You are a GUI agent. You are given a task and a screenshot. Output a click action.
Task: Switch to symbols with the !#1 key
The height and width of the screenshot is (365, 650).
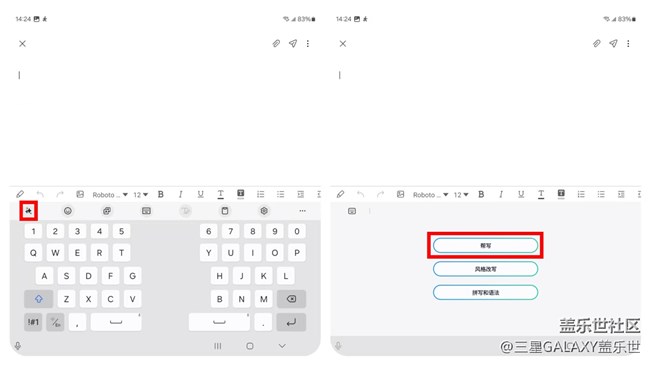point(33,322)
